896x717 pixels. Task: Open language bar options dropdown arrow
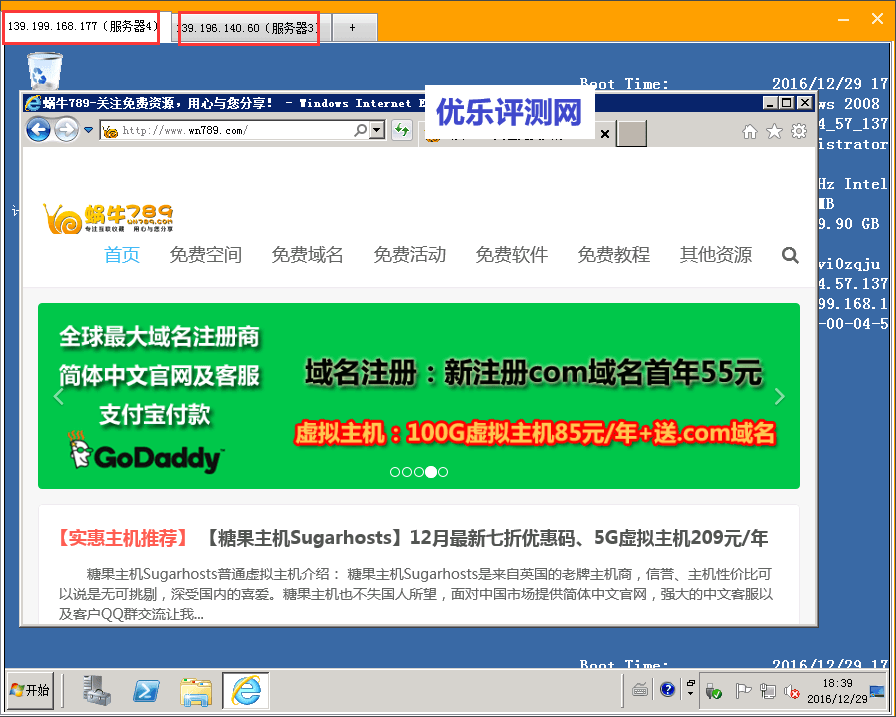[690, 694]
